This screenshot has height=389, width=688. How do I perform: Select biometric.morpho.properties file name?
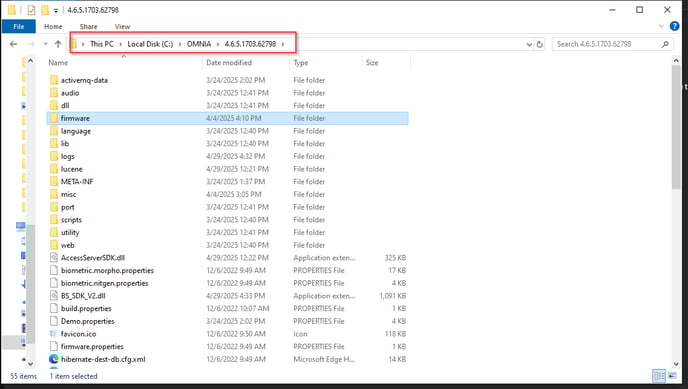coord(108,271)
